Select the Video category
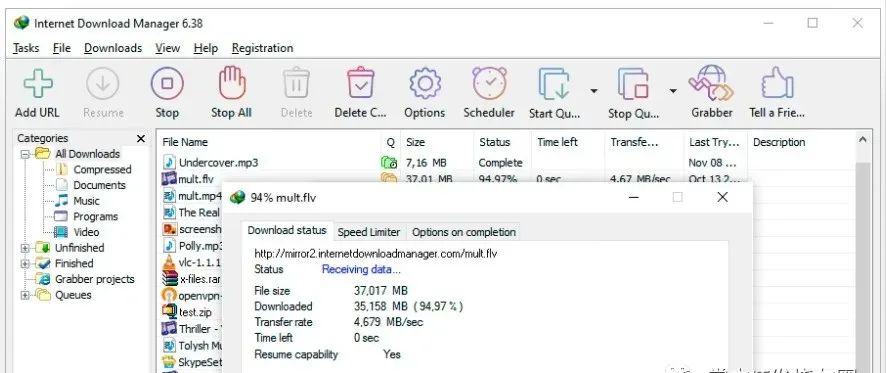This screenshot has width=886, height=373. pos(86,232)
